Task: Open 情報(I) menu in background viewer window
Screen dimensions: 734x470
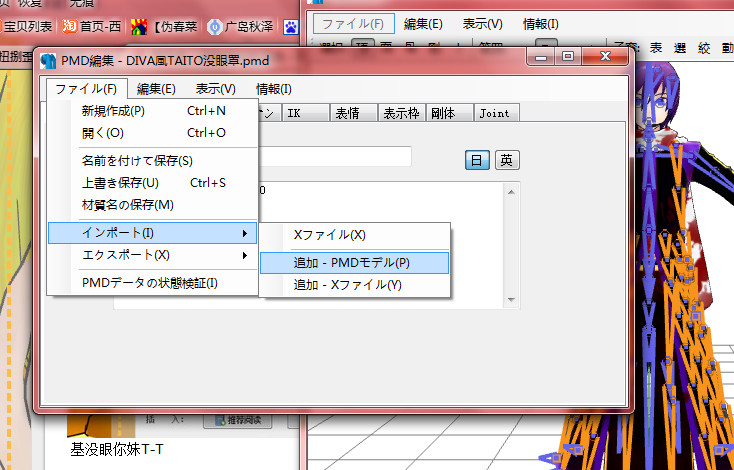Action: (x=540, y=23)
